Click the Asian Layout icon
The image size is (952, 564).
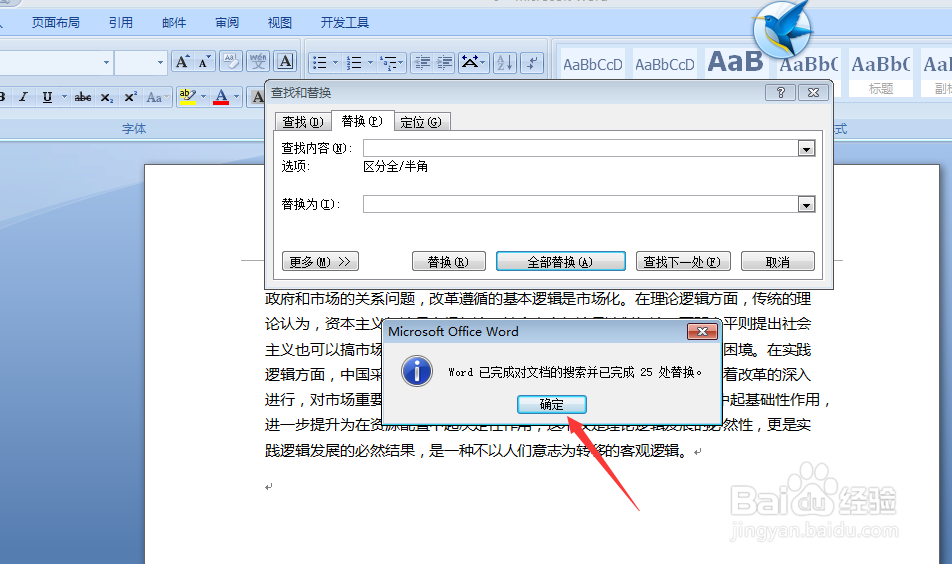point(473,63)
